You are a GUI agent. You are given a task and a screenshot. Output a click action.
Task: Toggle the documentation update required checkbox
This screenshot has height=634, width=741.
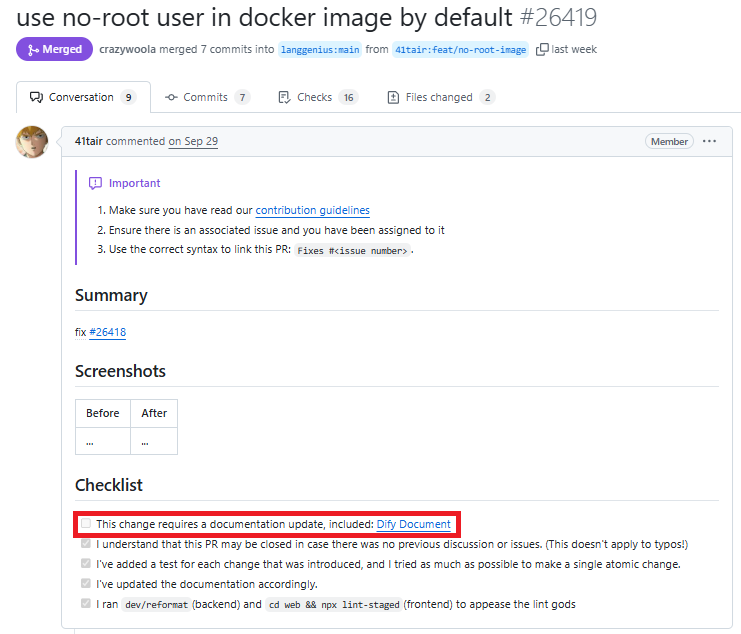point(86,524)
